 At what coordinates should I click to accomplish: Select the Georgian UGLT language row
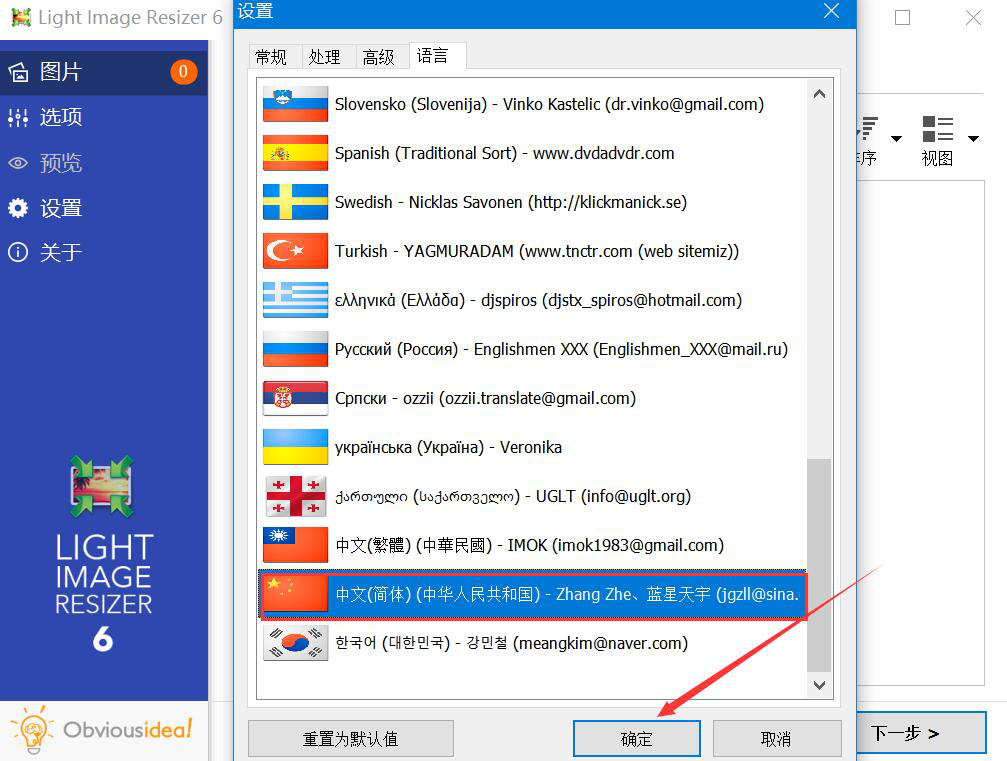point(532,496)
